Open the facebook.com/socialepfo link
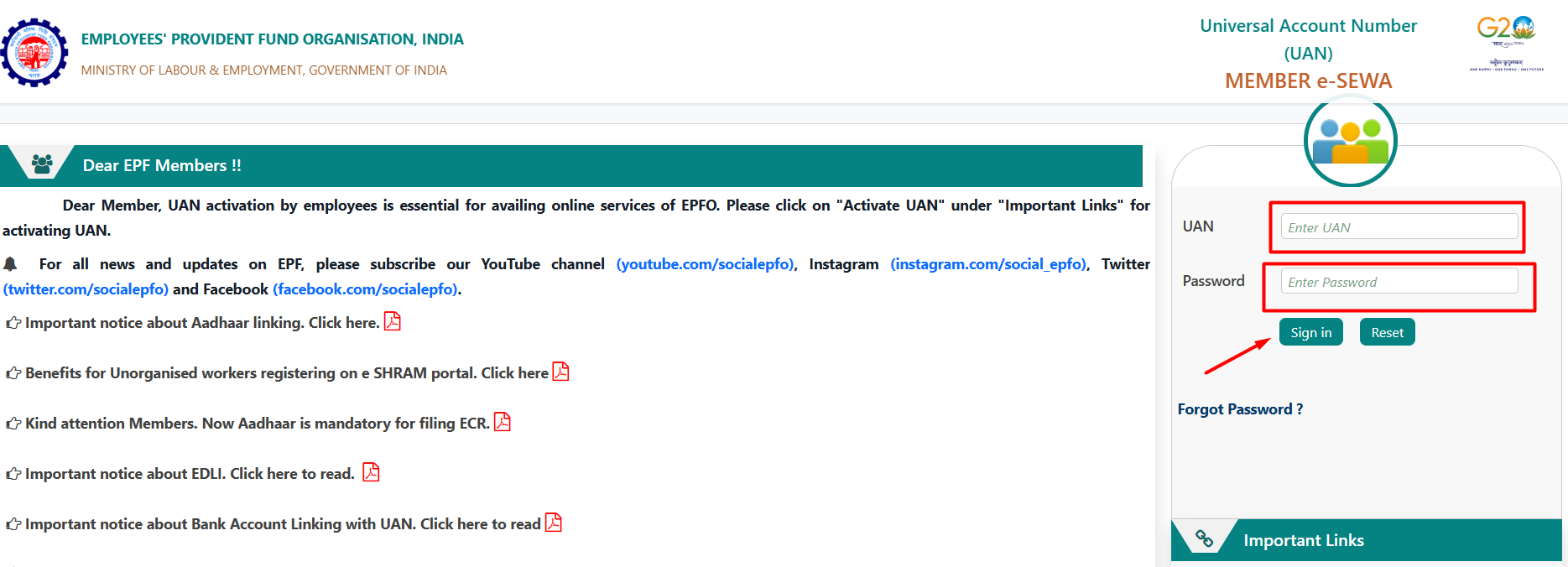The image size is (1568, 567). [x=366, y=289]
